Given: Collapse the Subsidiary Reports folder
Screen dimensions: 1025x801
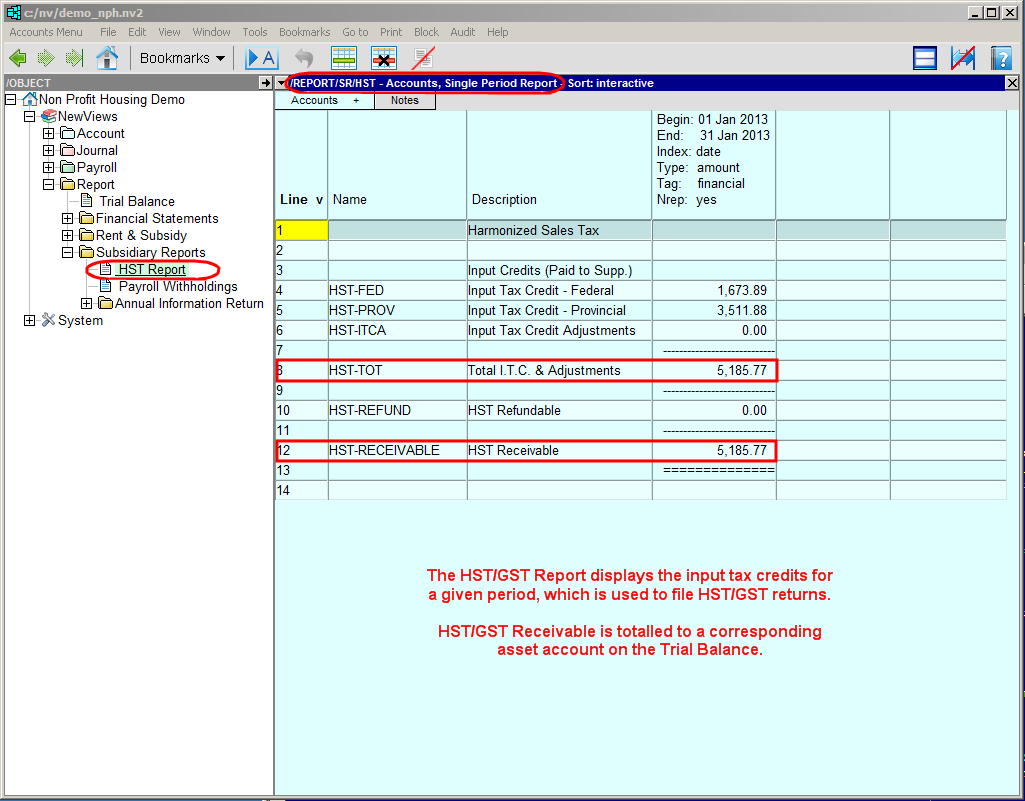Looking at the screenshot, I should pyautogui.click(x=67, y=252).
